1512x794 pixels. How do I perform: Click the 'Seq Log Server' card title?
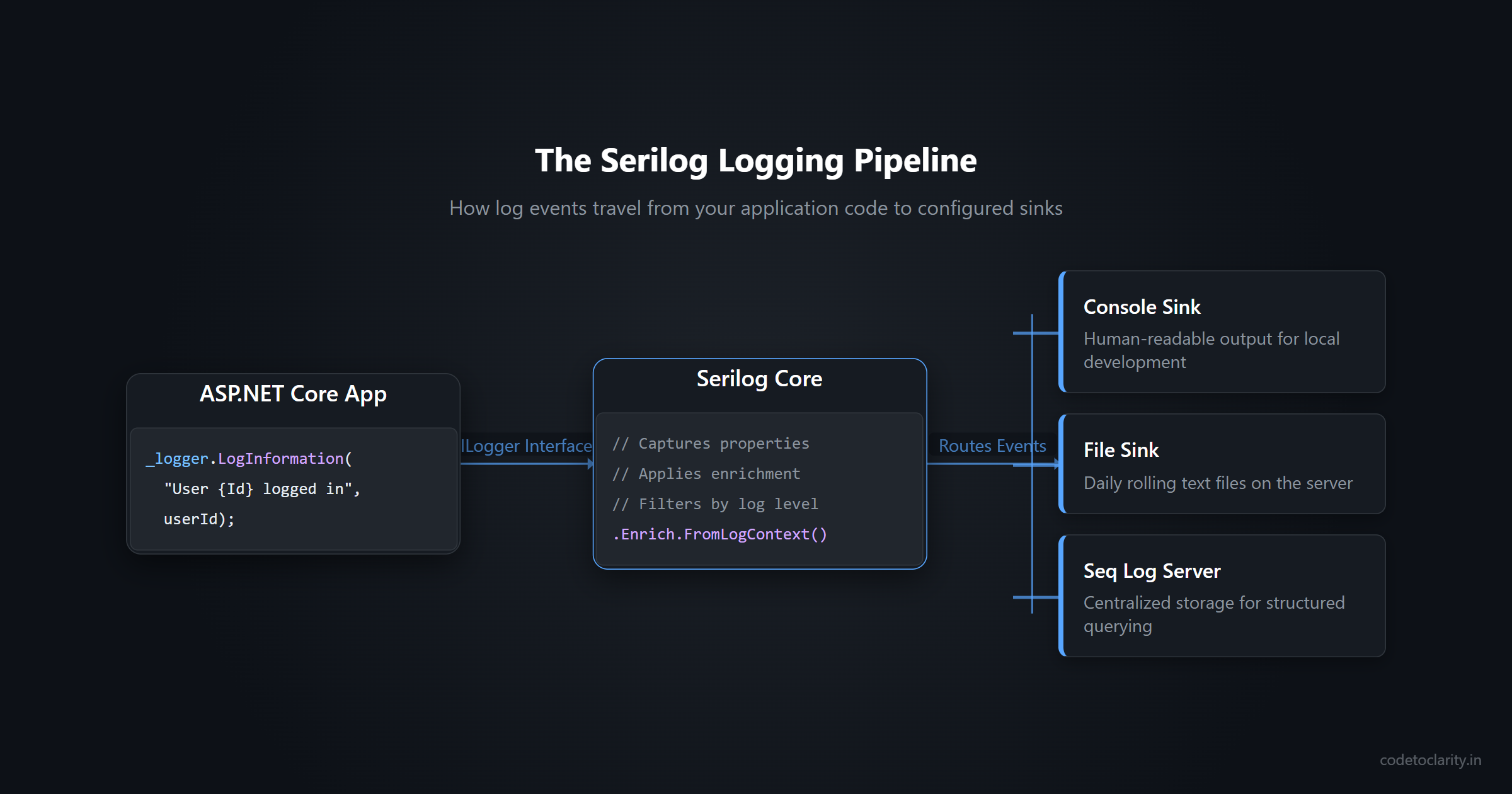pyautogui.click(x=1152, y=571)
